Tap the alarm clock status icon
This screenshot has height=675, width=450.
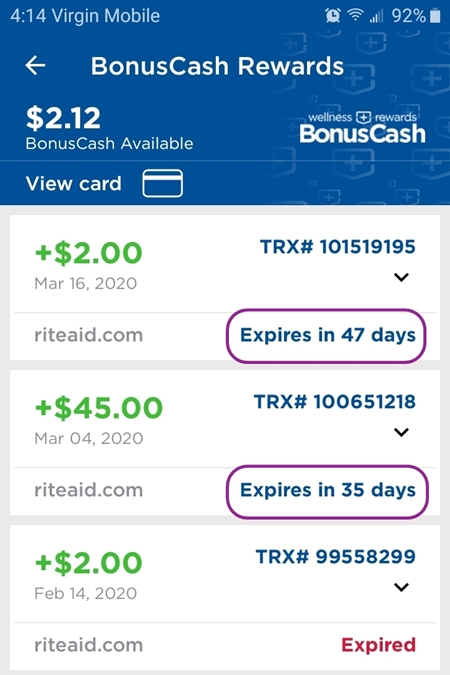tap(332, 16)
